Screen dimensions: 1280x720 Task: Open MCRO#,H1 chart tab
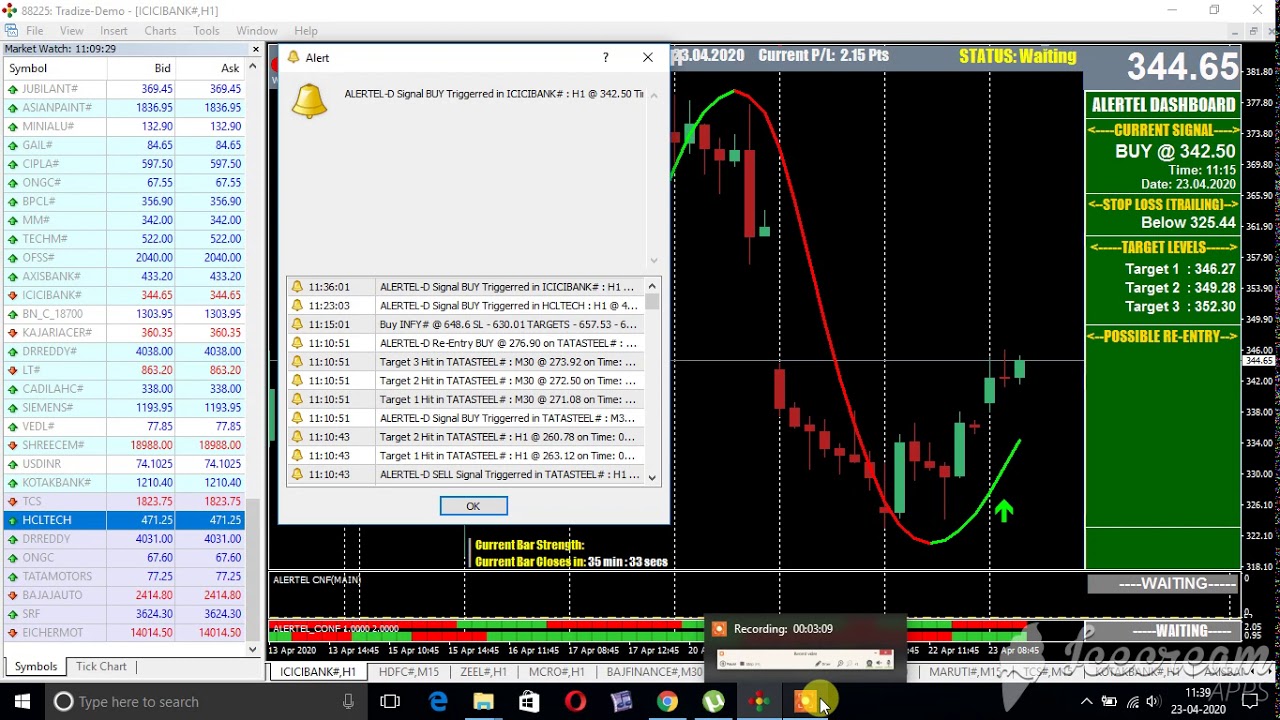click(x=556, y=672)
